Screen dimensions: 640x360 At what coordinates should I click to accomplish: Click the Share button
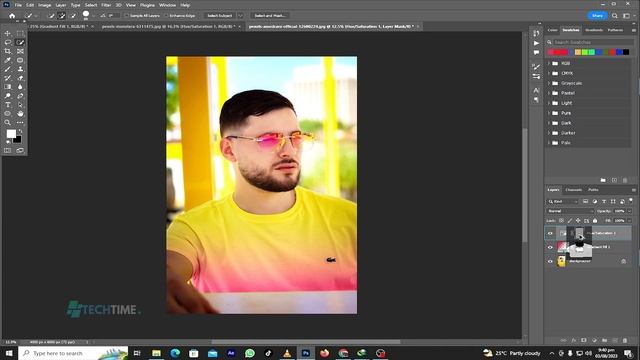pos(598,16)
